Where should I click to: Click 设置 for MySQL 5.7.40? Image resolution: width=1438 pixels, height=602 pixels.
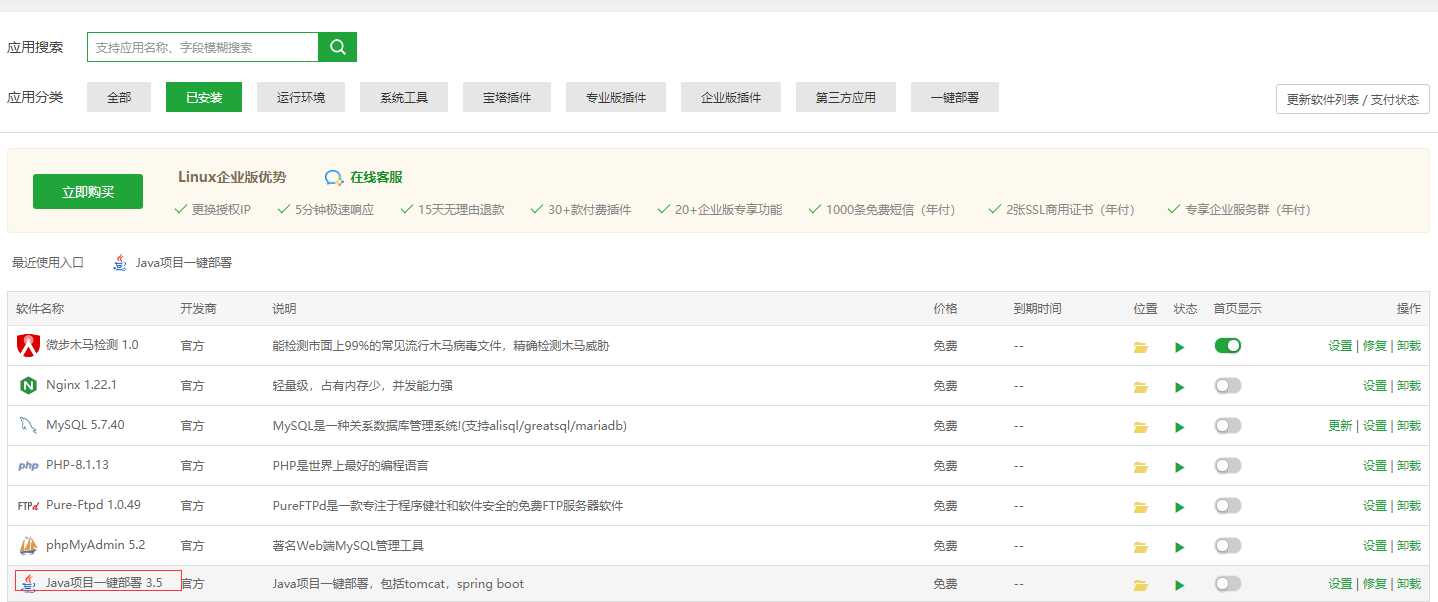[1374, 426]
